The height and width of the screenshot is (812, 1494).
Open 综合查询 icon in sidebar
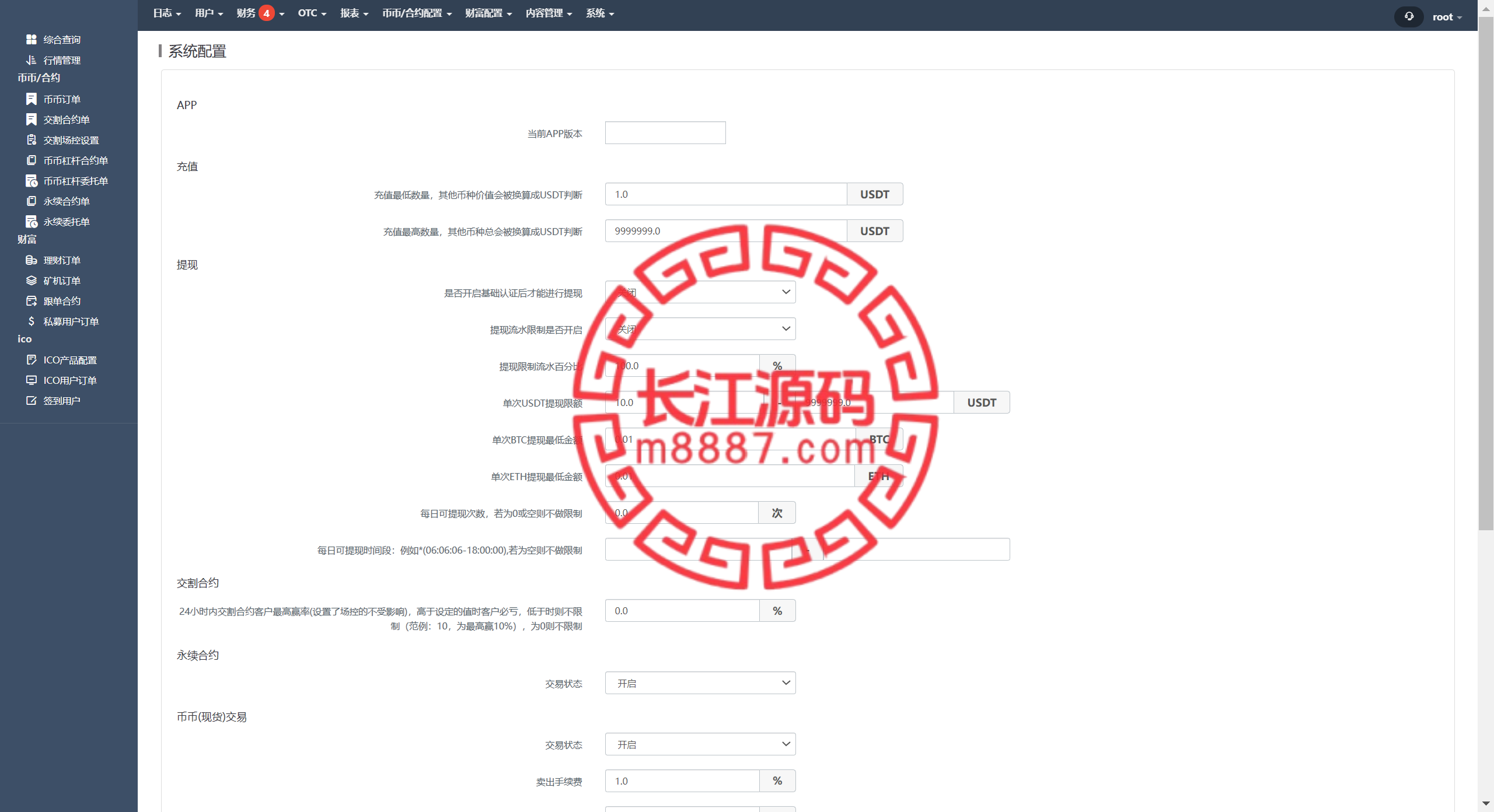(x=32, y=39)
